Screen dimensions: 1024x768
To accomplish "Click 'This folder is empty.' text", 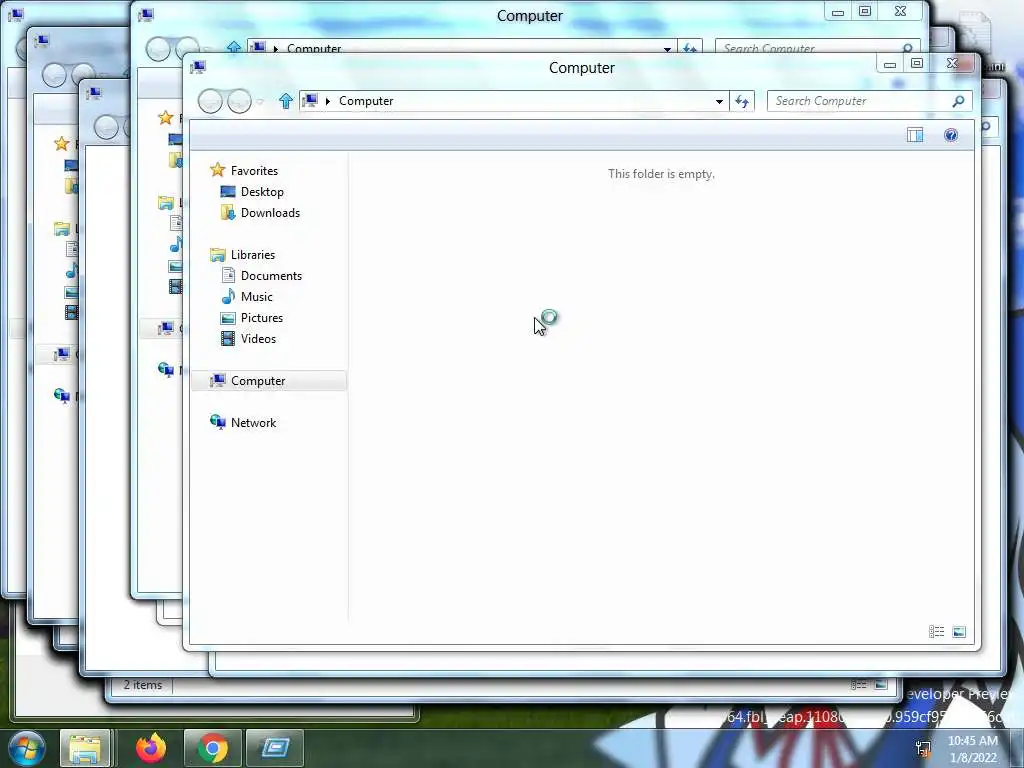I will pyautogui.click(x=661, y=174).
